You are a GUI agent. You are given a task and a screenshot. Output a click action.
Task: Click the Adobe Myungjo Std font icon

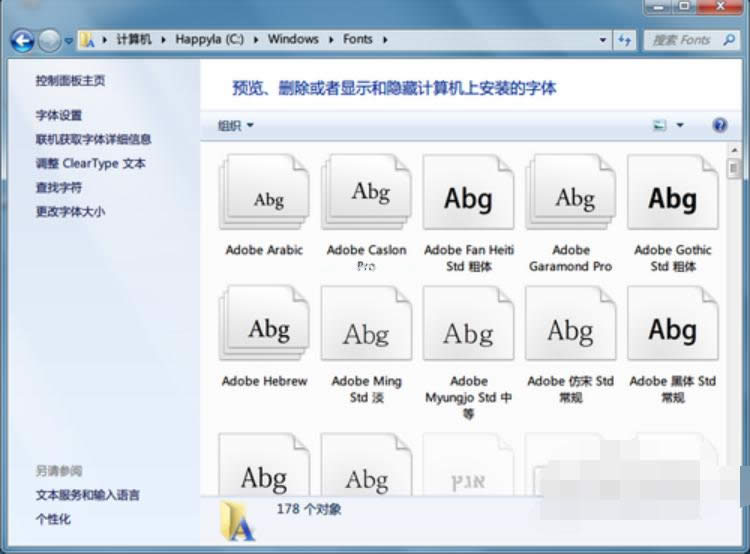468,330
